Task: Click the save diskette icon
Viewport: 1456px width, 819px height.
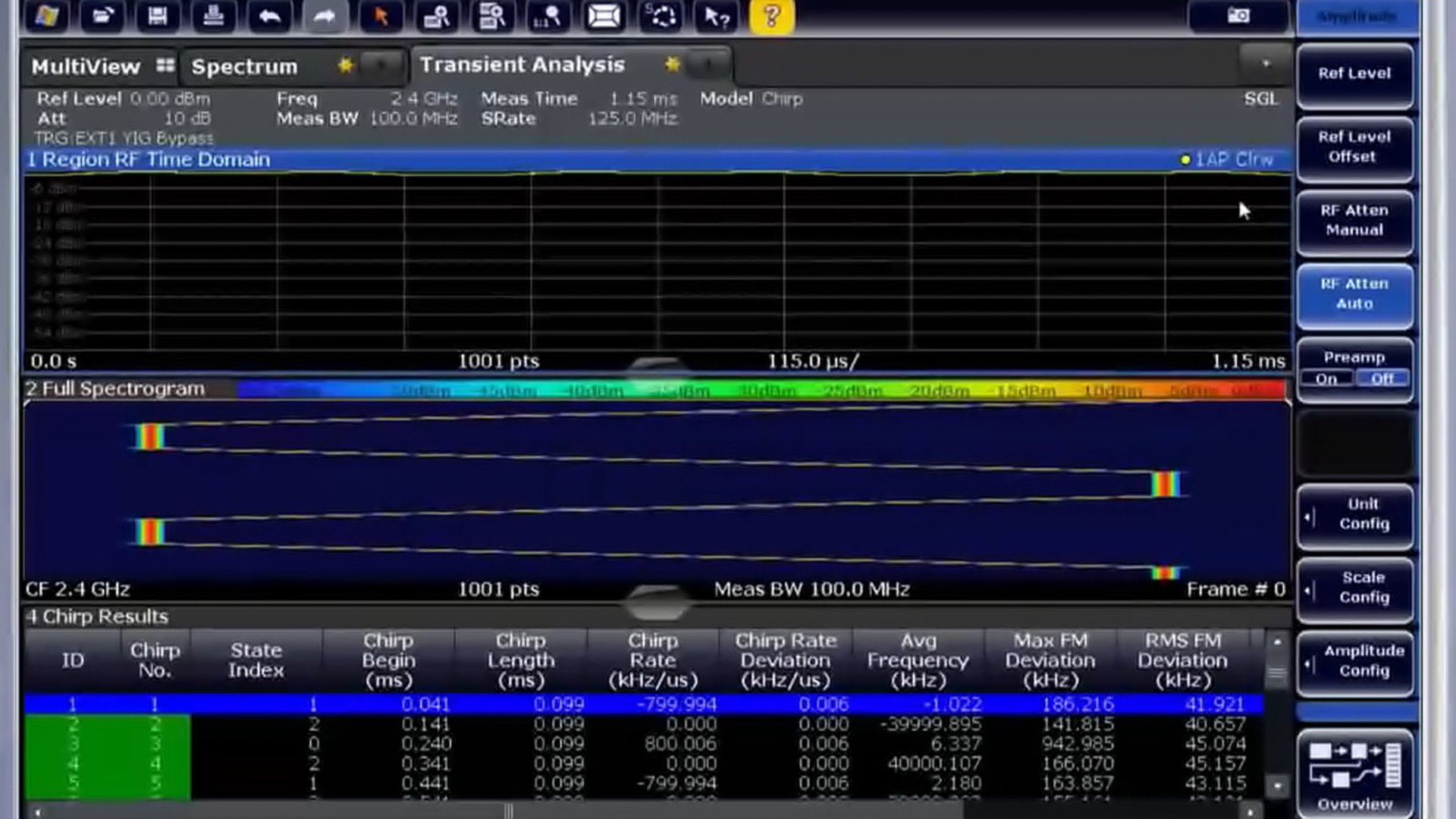Action: [x=158, y=16]
